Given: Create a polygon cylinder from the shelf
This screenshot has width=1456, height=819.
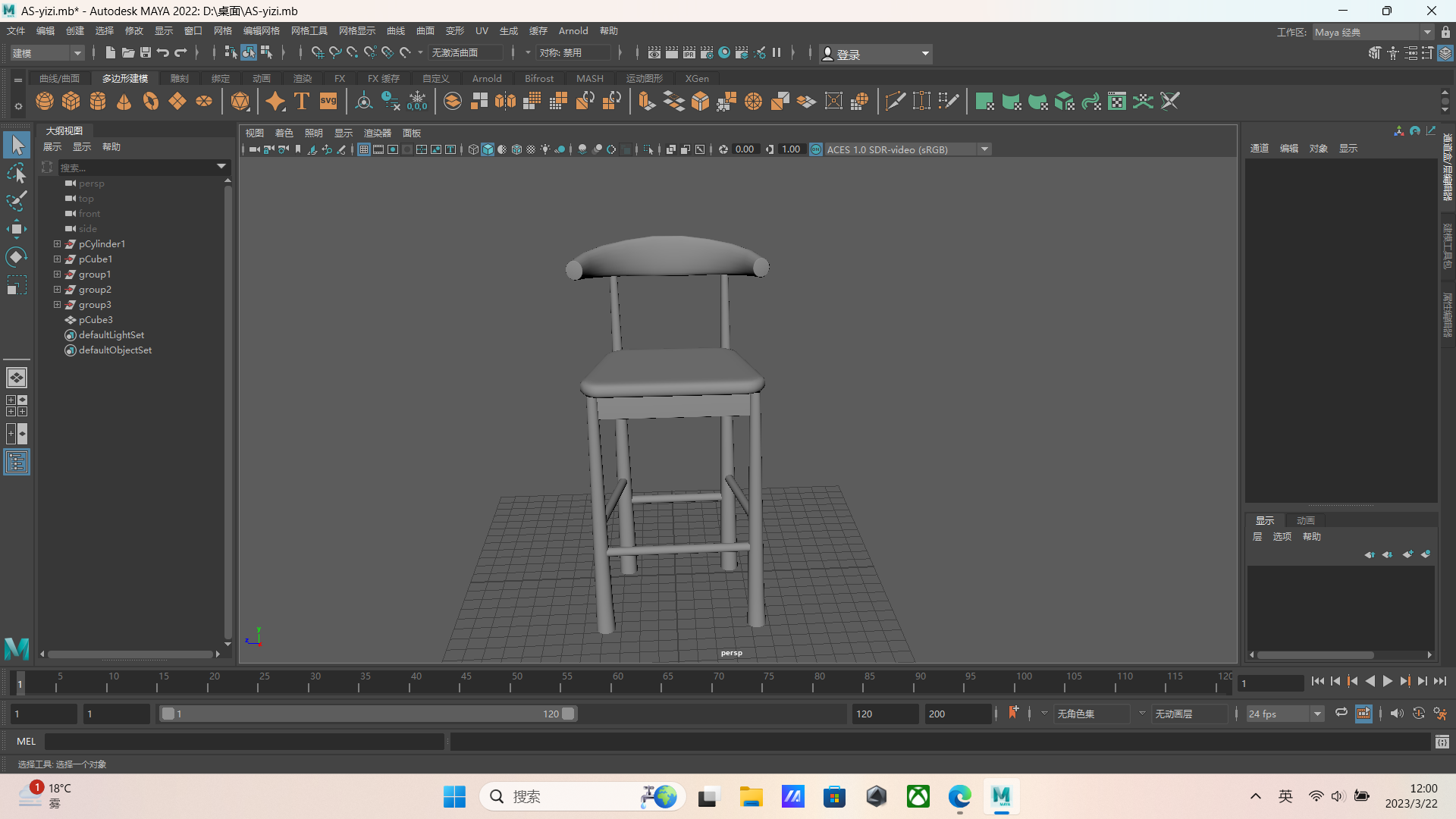Looking at the screenshot, I should [97, 101].
